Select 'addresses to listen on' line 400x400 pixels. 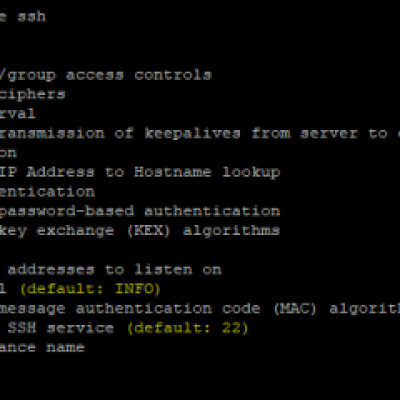pyautogui.click(x=114, y=270)
